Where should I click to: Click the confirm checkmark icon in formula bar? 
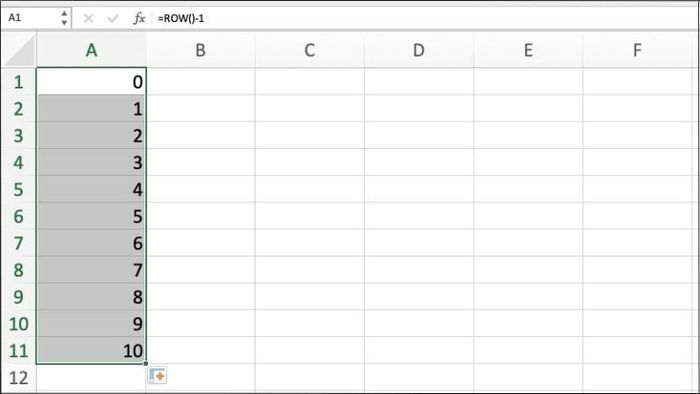click(113, 18)
